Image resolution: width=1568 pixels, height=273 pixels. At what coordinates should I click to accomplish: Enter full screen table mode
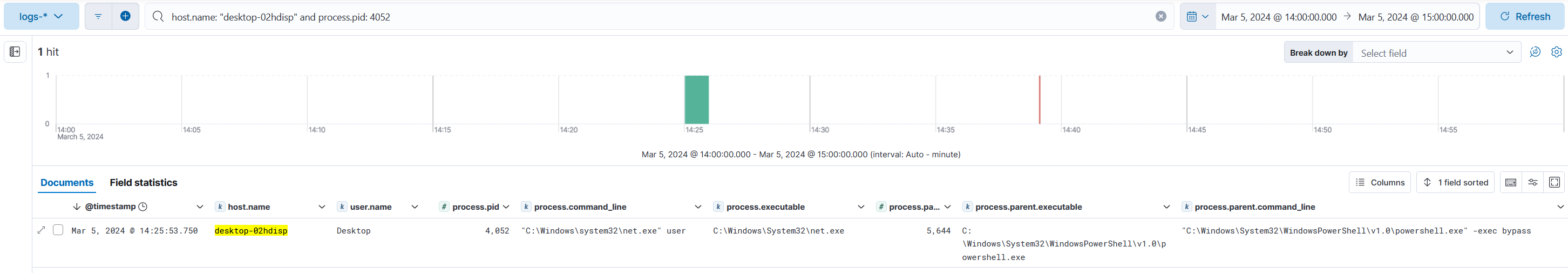(1554, 182)
